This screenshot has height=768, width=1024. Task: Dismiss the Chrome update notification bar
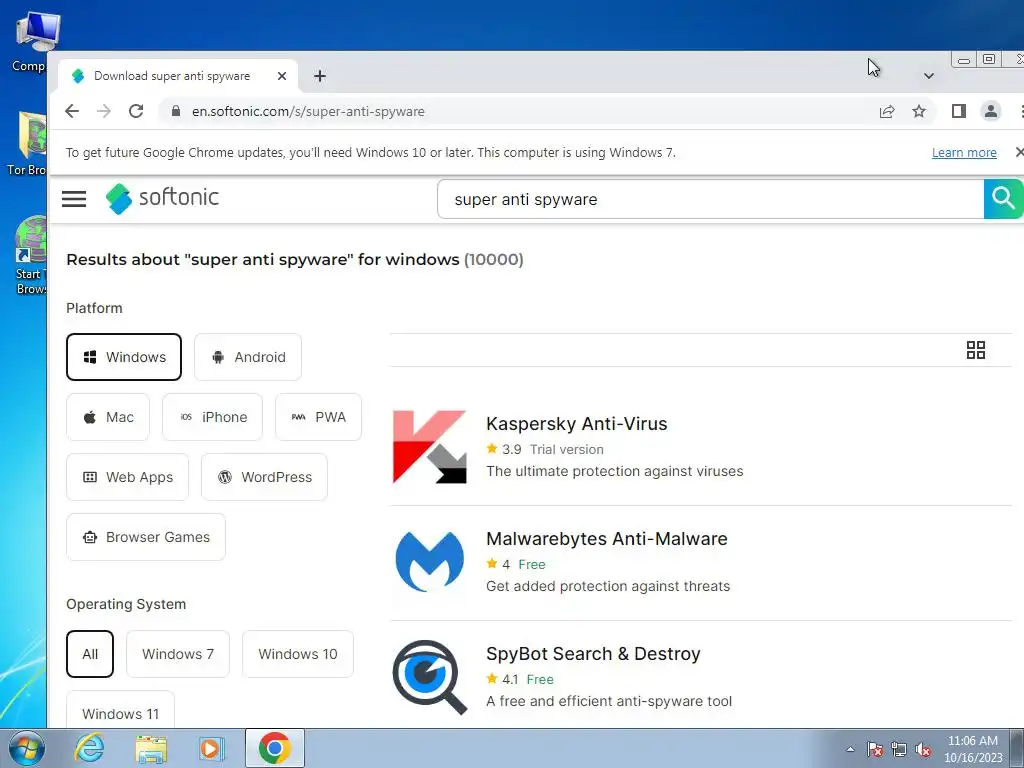(1019, 152)
